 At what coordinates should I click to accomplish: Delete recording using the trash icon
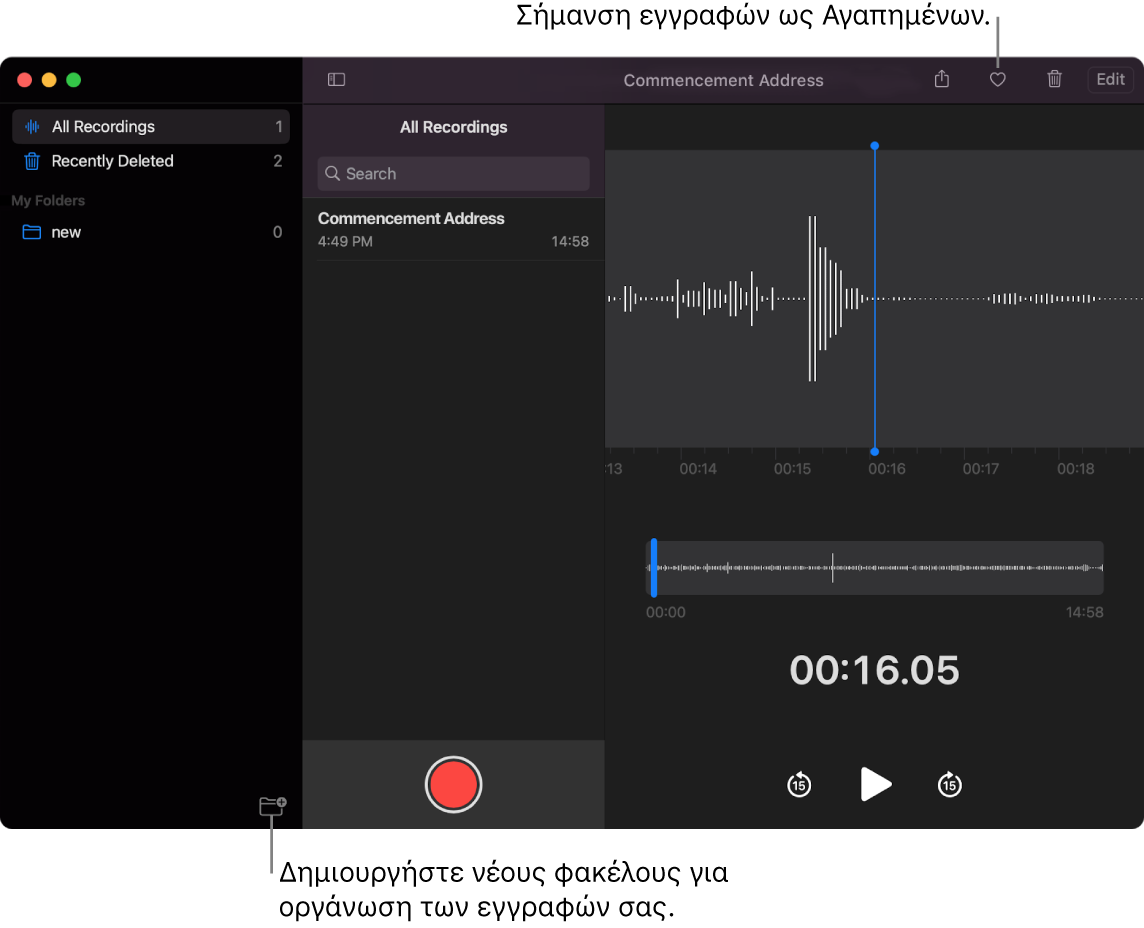point(1054,79)
